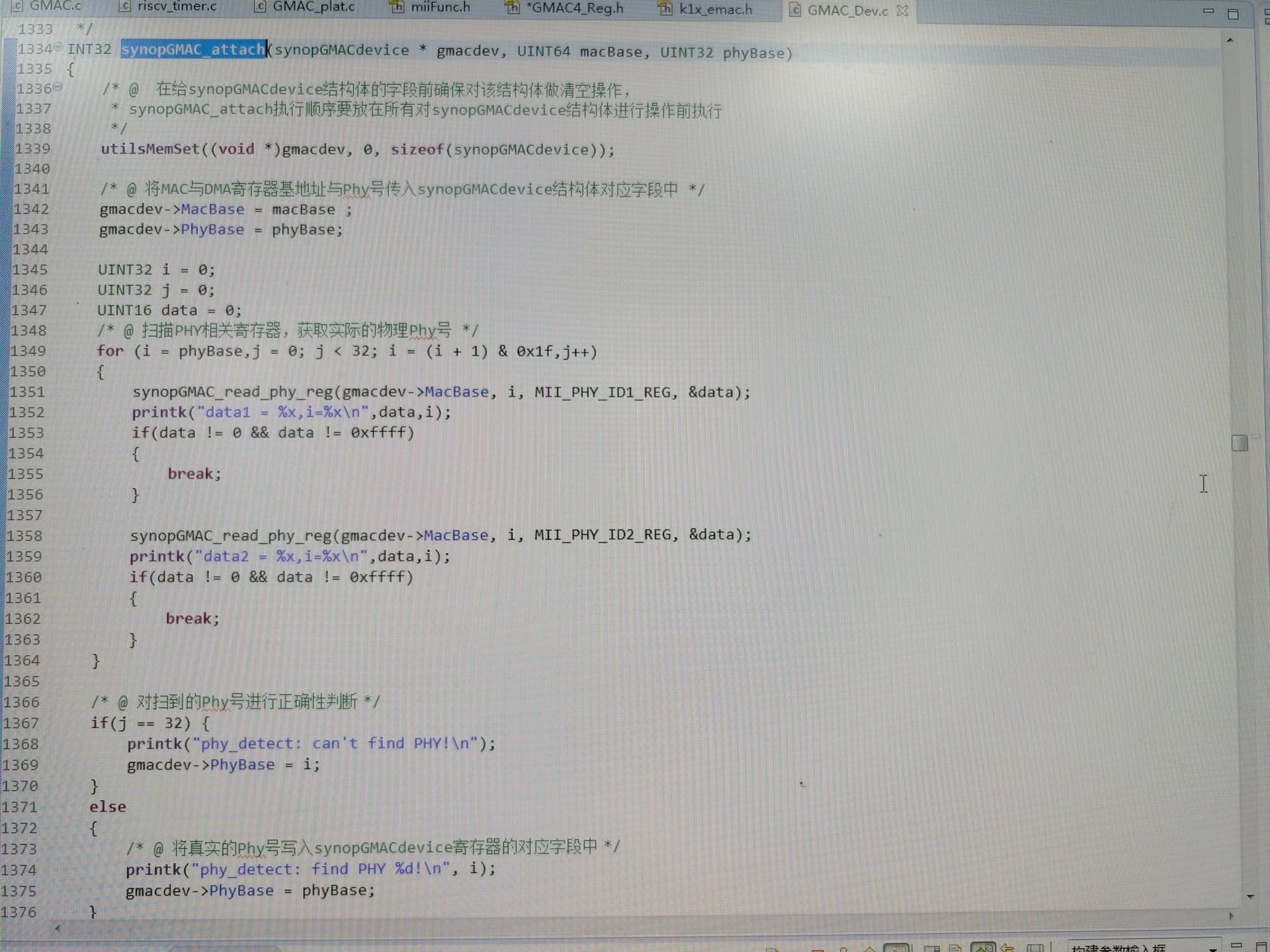Viewport: 1270px width, 952px height.
Task: Click the vertical scrollbar down arrow
Action: [1249, 896]
